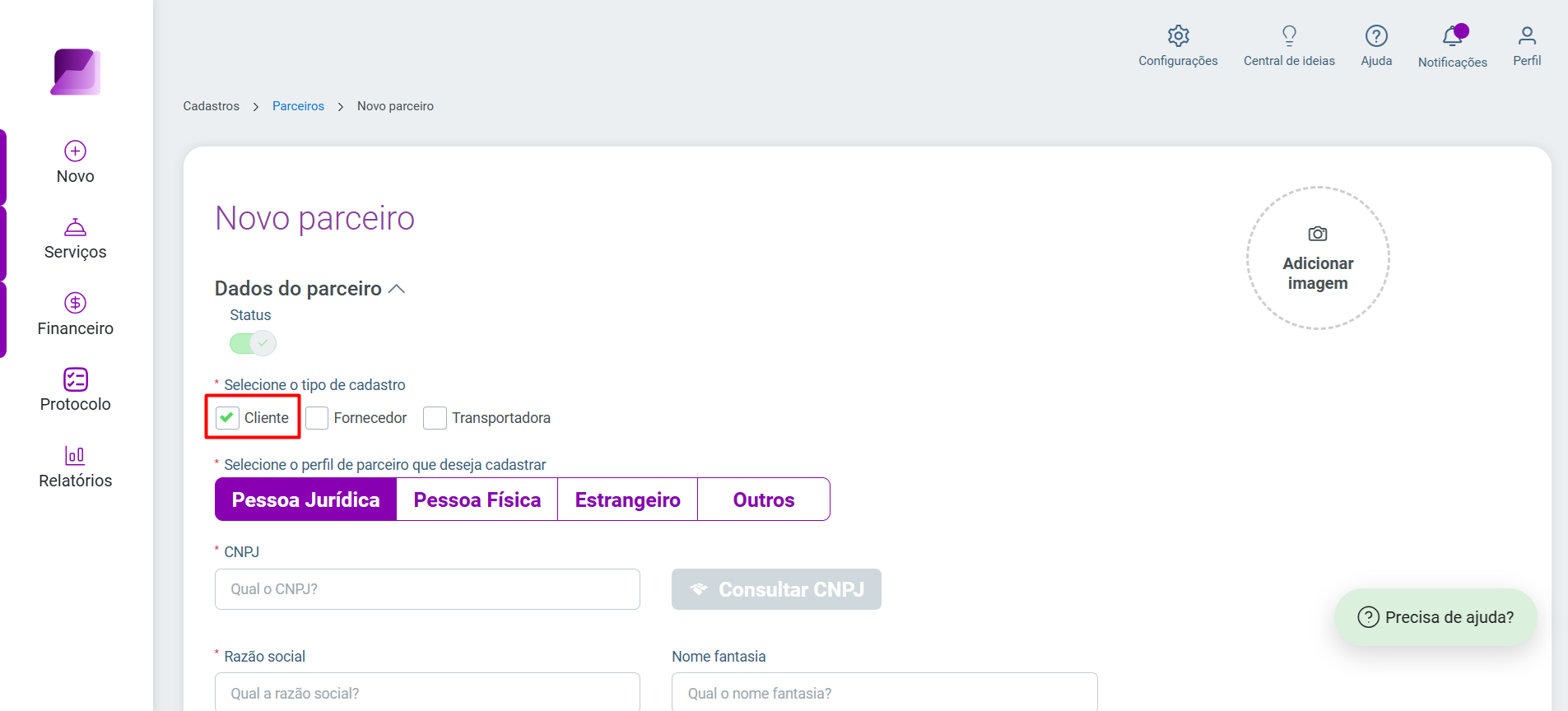This screenshot has width=1568, height=711.
Task: Select the Pessoa Física tab
Action: point(477,500)
